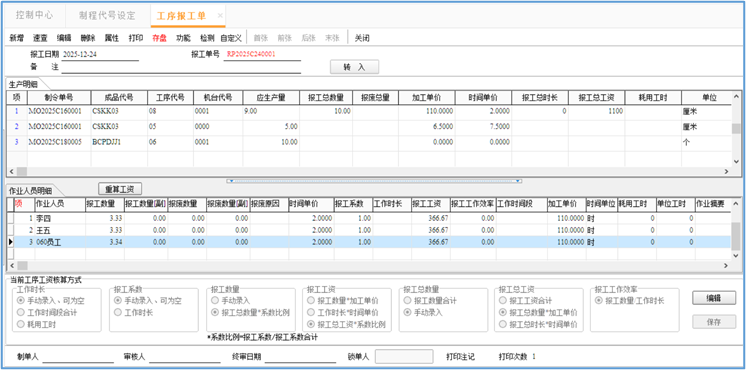
Task: Select 手动录入 under 报工数量
Action: click(x=231, y=301)
